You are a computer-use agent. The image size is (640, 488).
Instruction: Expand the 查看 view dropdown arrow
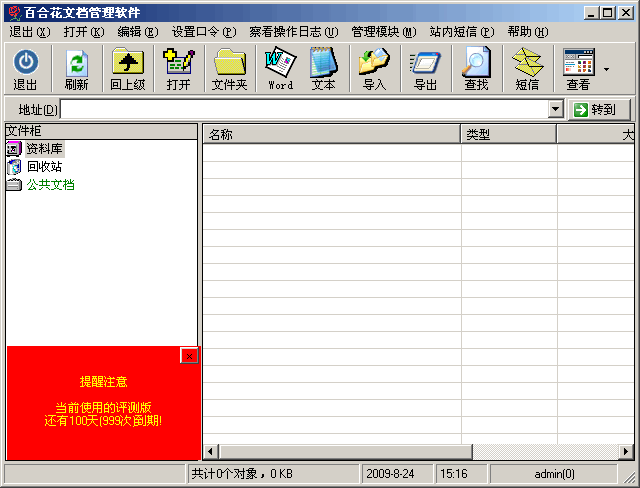tap(607, 69)
